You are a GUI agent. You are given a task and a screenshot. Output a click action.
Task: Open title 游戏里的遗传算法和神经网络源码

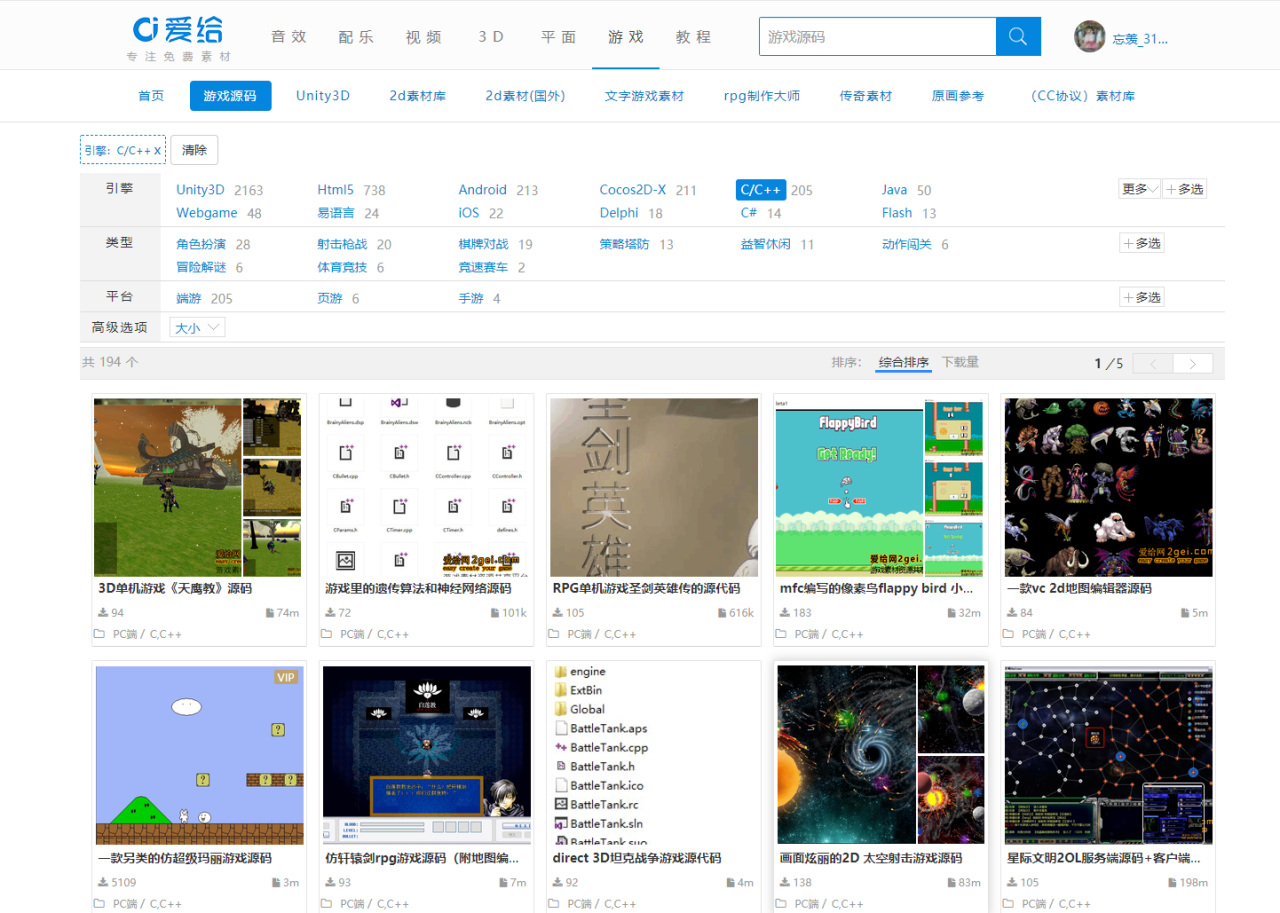(x=418, y=588)
